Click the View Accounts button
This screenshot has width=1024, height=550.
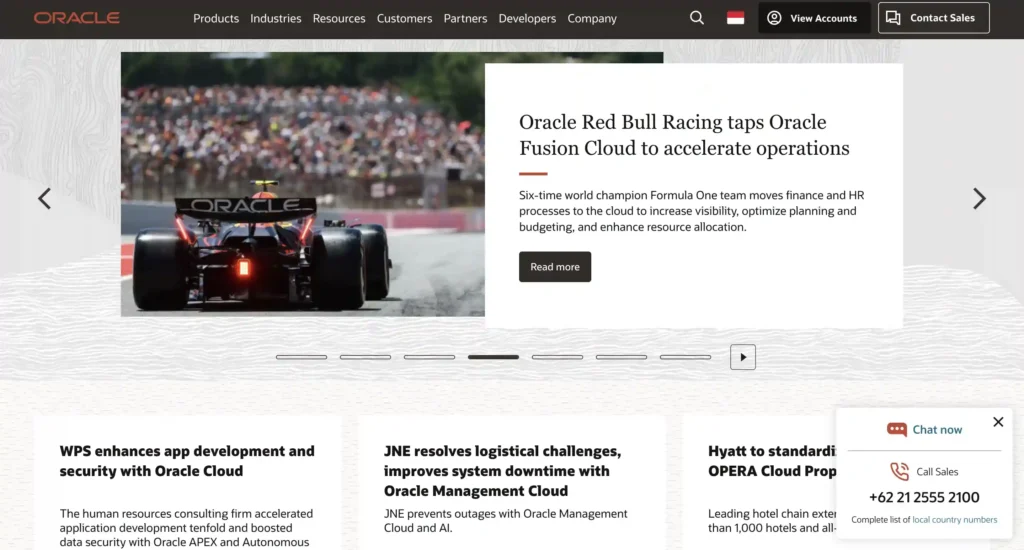coord(814,18)
